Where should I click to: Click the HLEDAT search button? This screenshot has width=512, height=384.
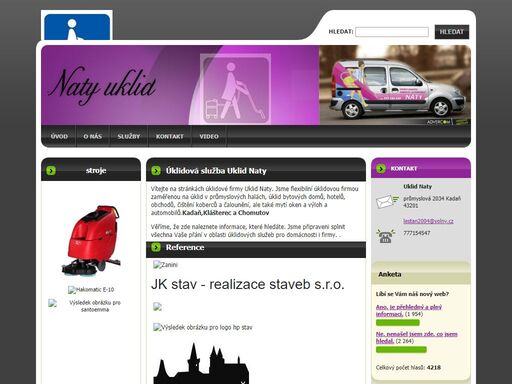click(x=452, y=32)
